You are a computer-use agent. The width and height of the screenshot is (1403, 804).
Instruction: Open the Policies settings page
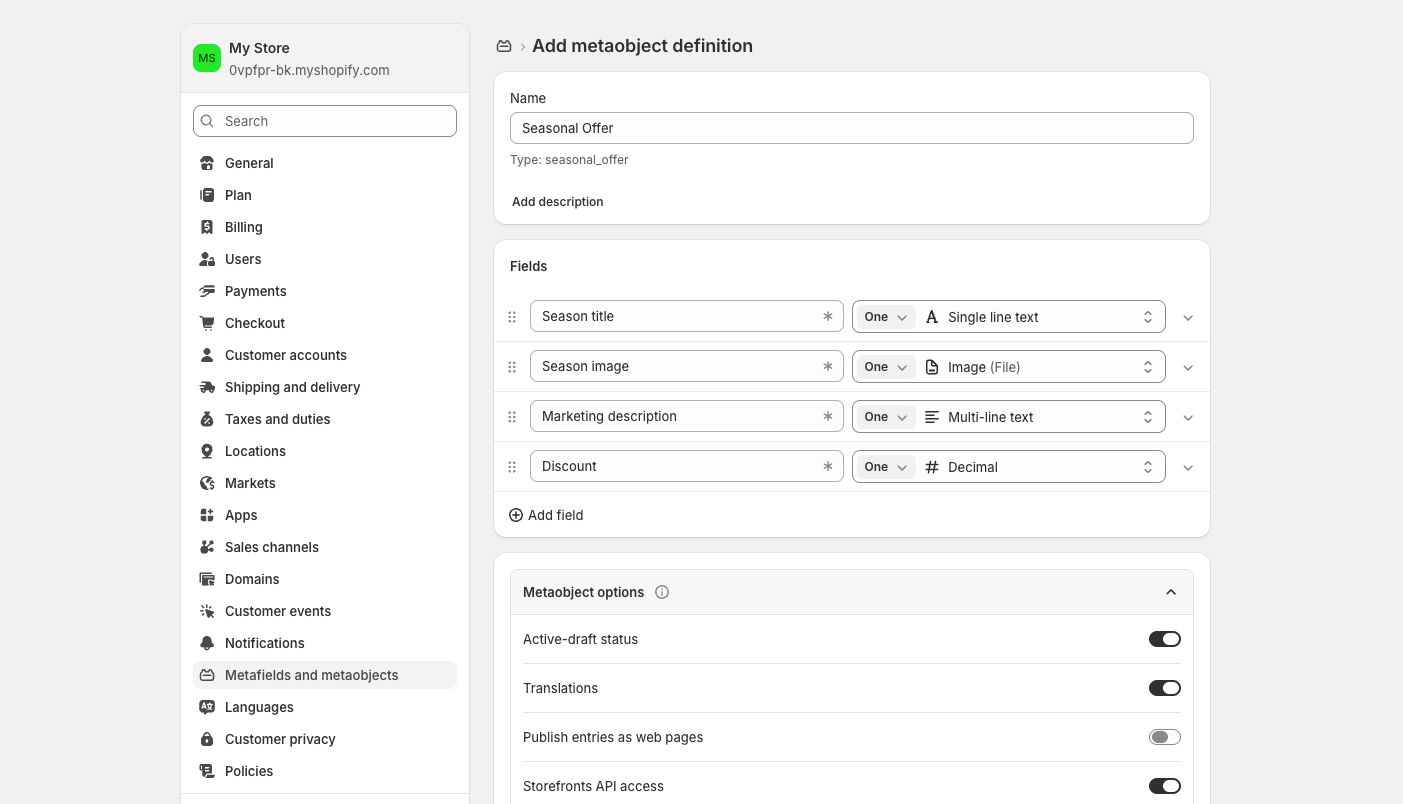pos(325,771)
